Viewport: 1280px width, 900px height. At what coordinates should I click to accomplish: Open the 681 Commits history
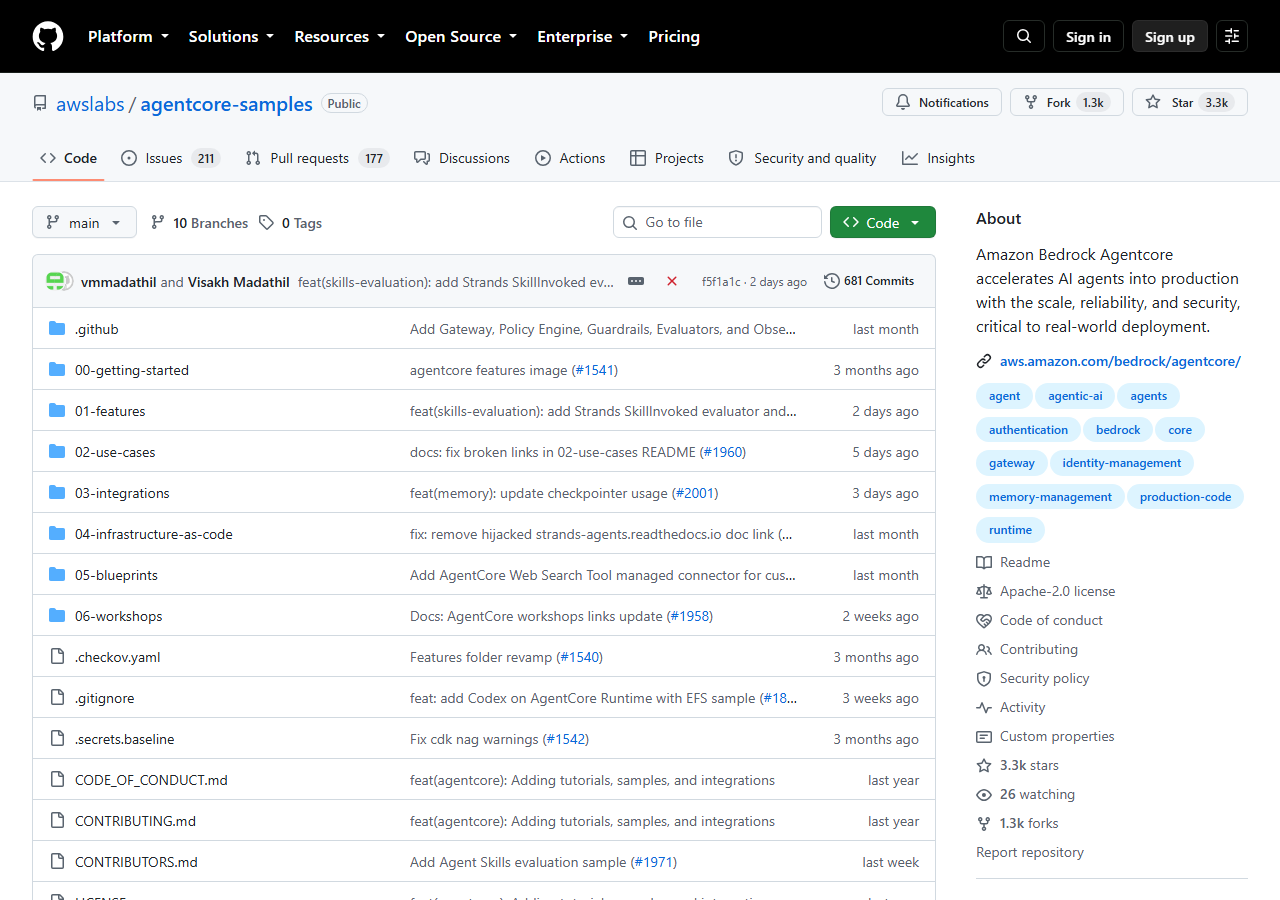tap(869, 281)
